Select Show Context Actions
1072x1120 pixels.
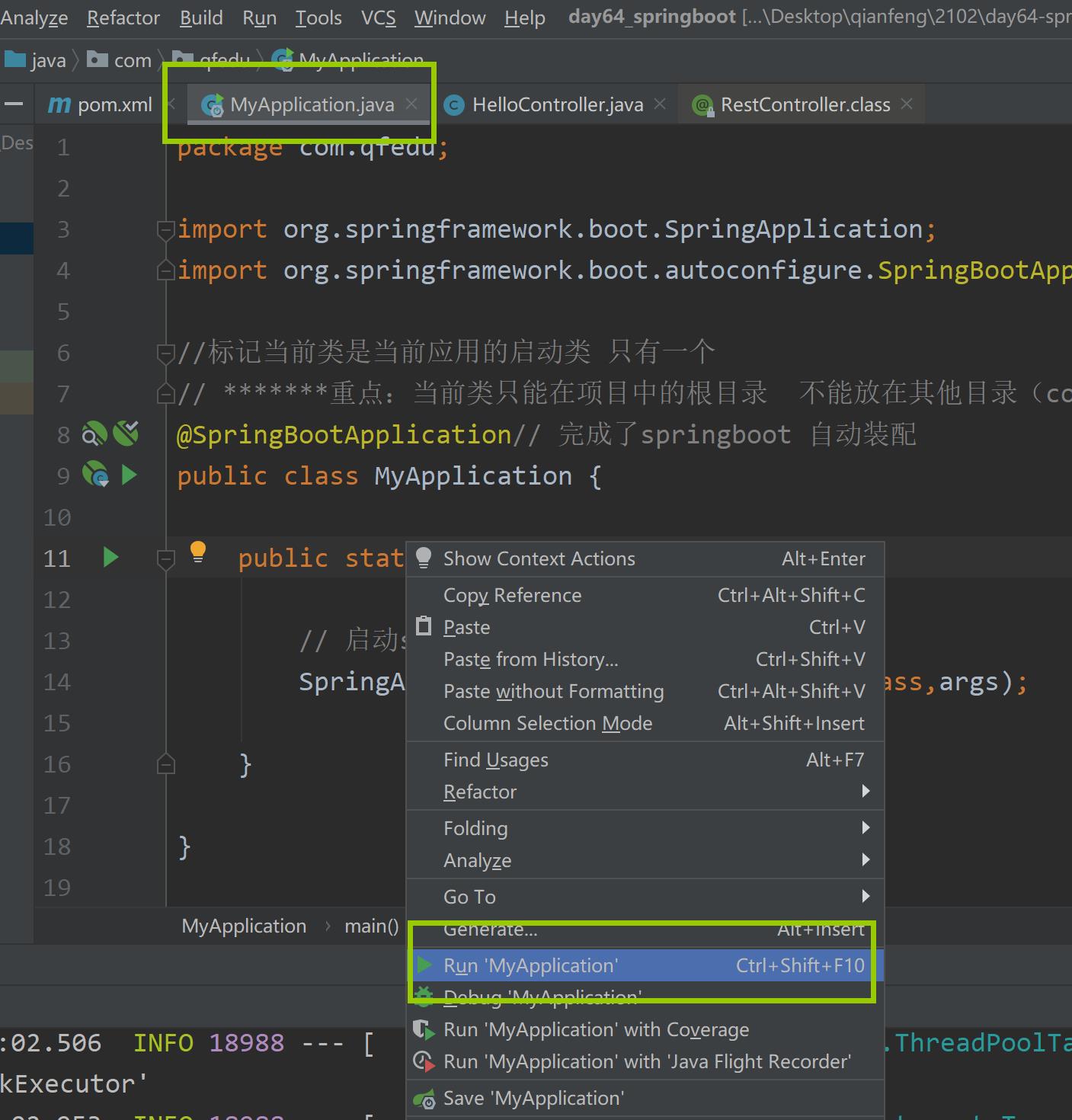(645, 558)
